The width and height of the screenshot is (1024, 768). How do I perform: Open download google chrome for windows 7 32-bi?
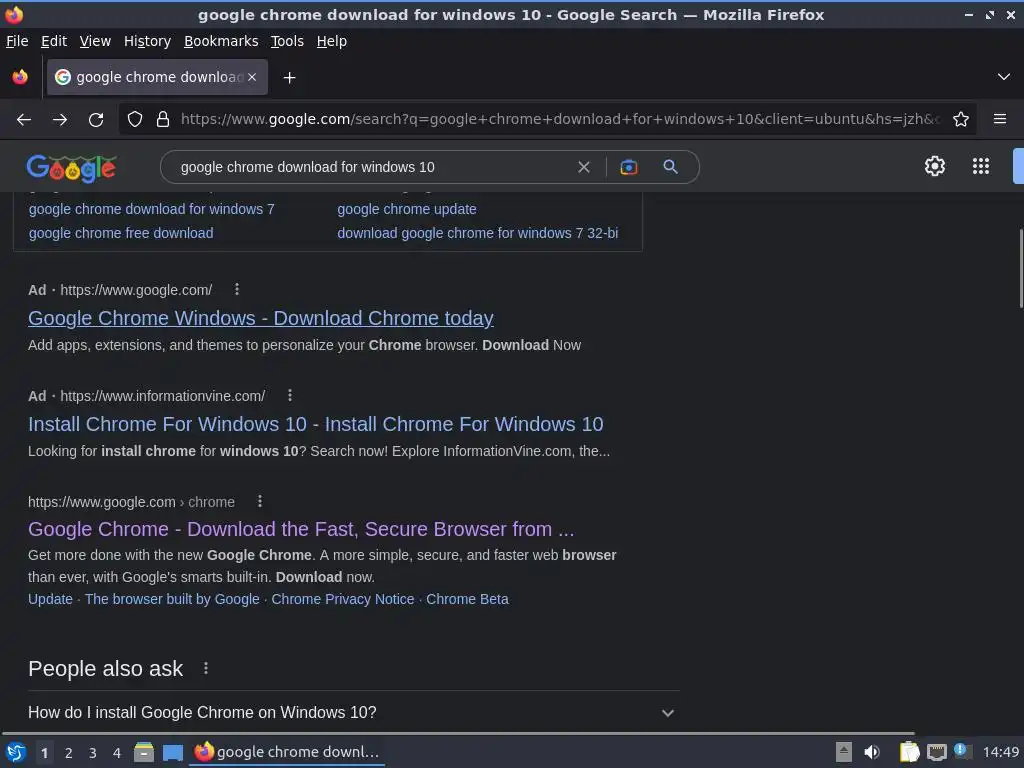tap(477, 233)
